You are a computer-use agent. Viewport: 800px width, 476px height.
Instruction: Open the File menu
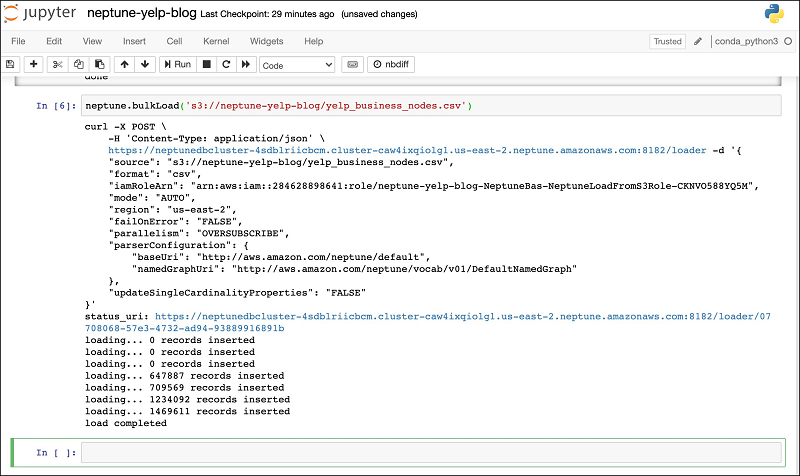click(x=18, y=41)
